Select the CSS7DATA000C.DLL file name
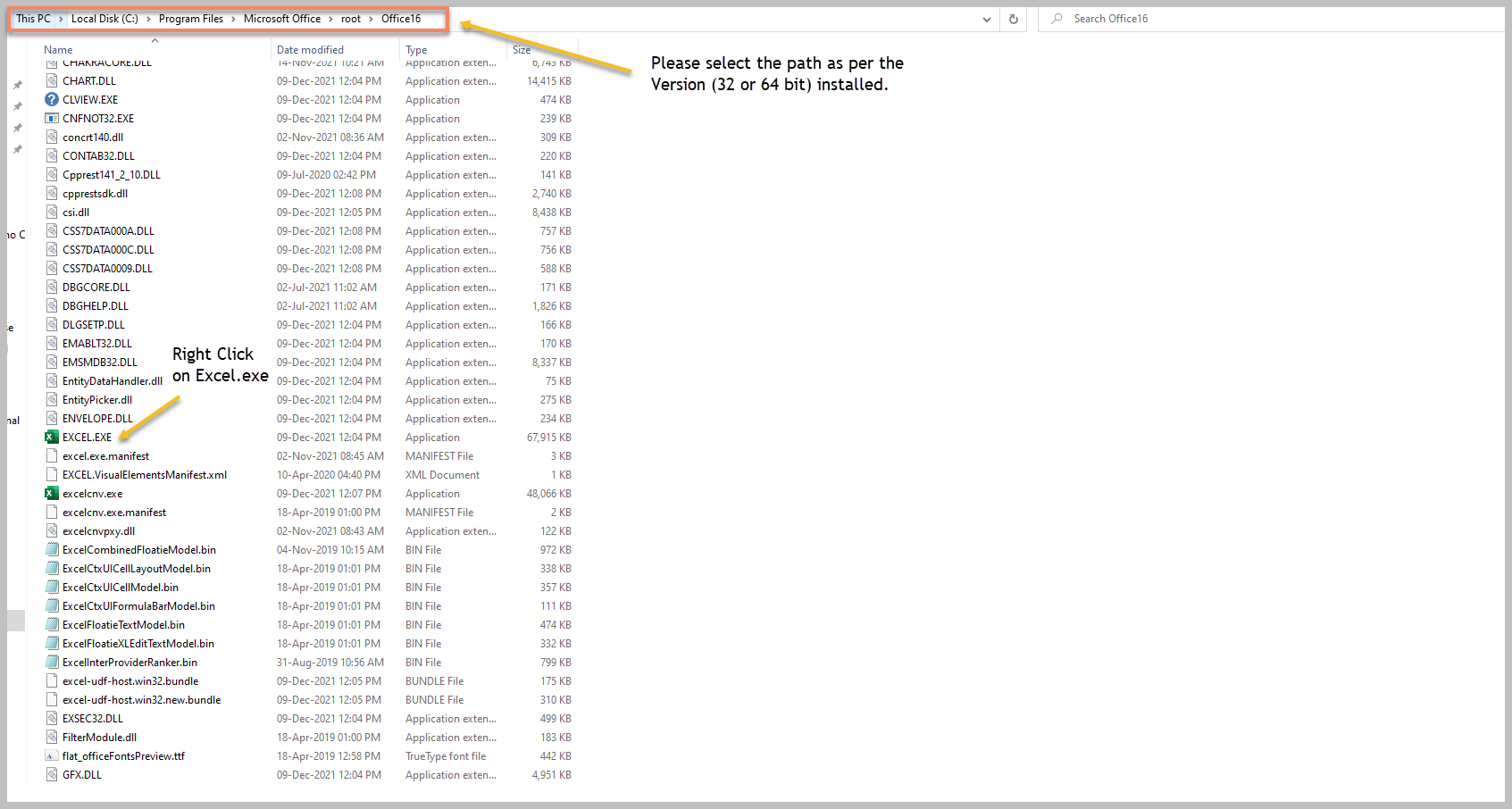Image resolution: width=1512 pixels, height=809 pixels. tap(108, 250)
